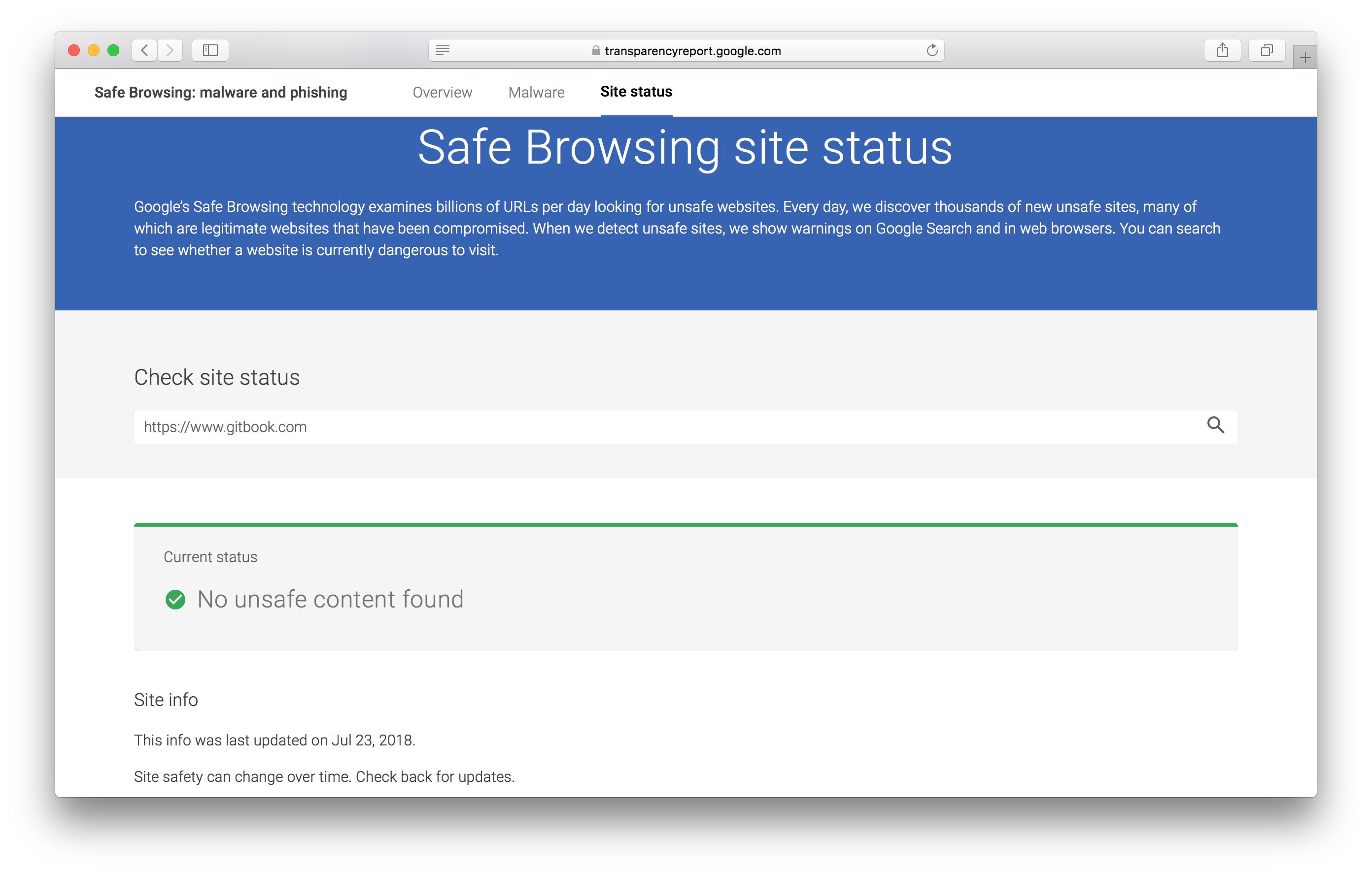
Task: Open a new tab with plus
Action: click(1305, 58)
